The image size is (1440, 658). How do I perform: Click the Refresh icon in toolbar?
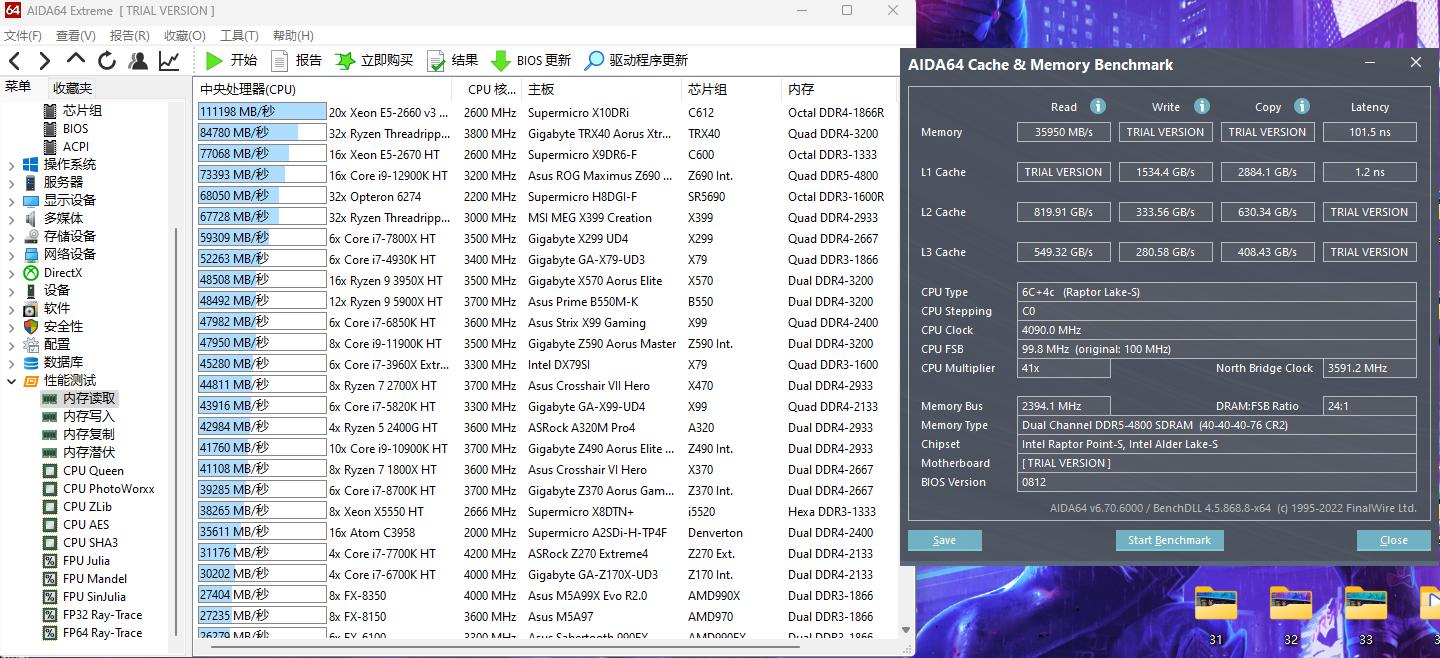click(x=107, y=61)
